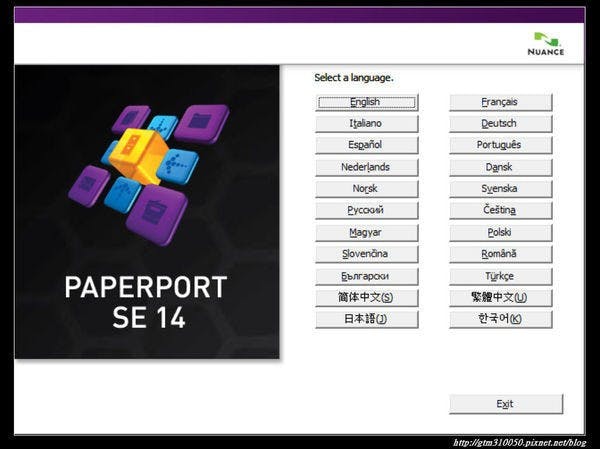Pick the Dansk language button
The height and width of the screenshot is (449, 600).
tap(501, 167)
